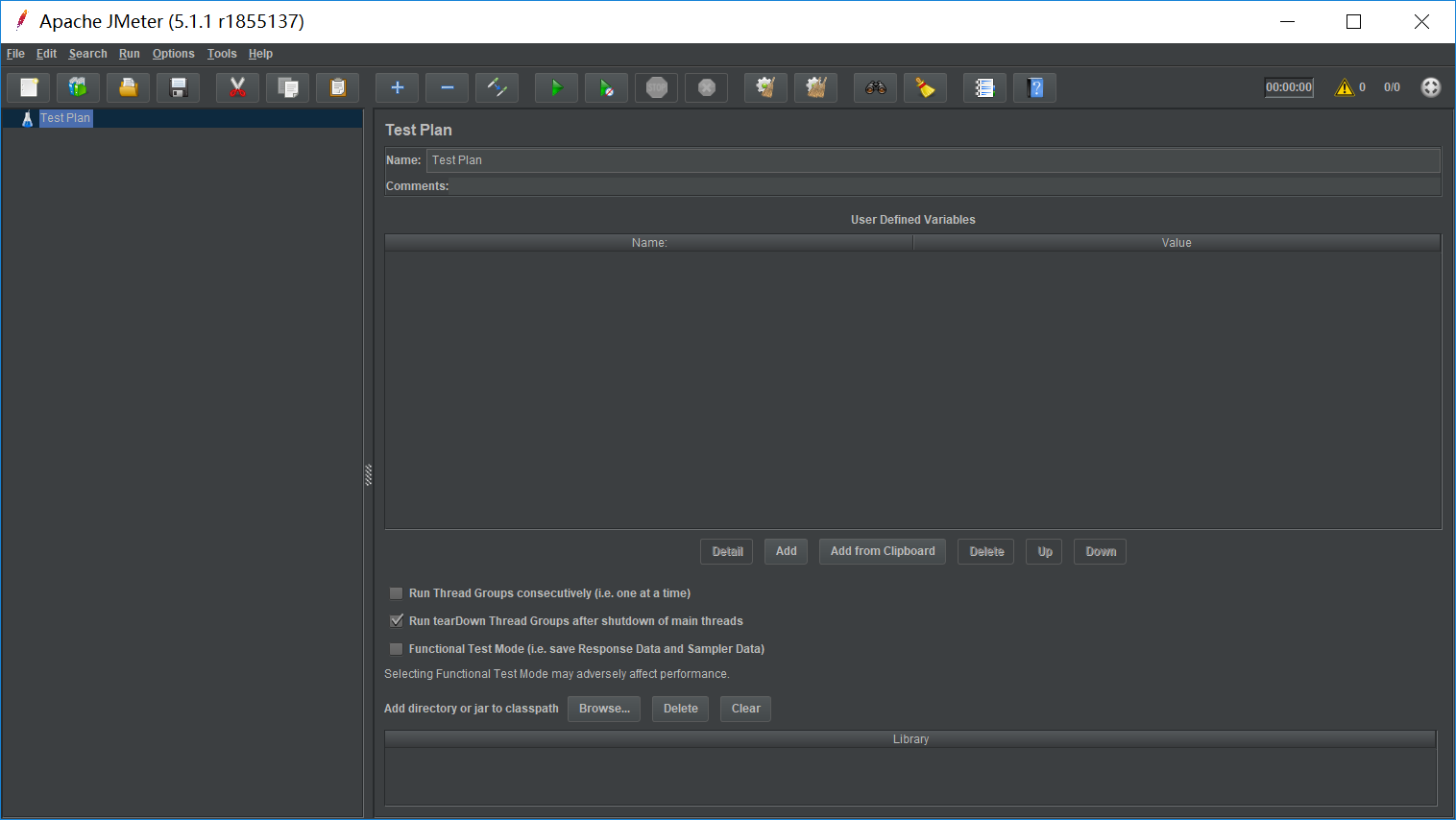This screenshot has height=820, width=1456.
Task: Click Start no pauses icon
Action: [607, 87]
